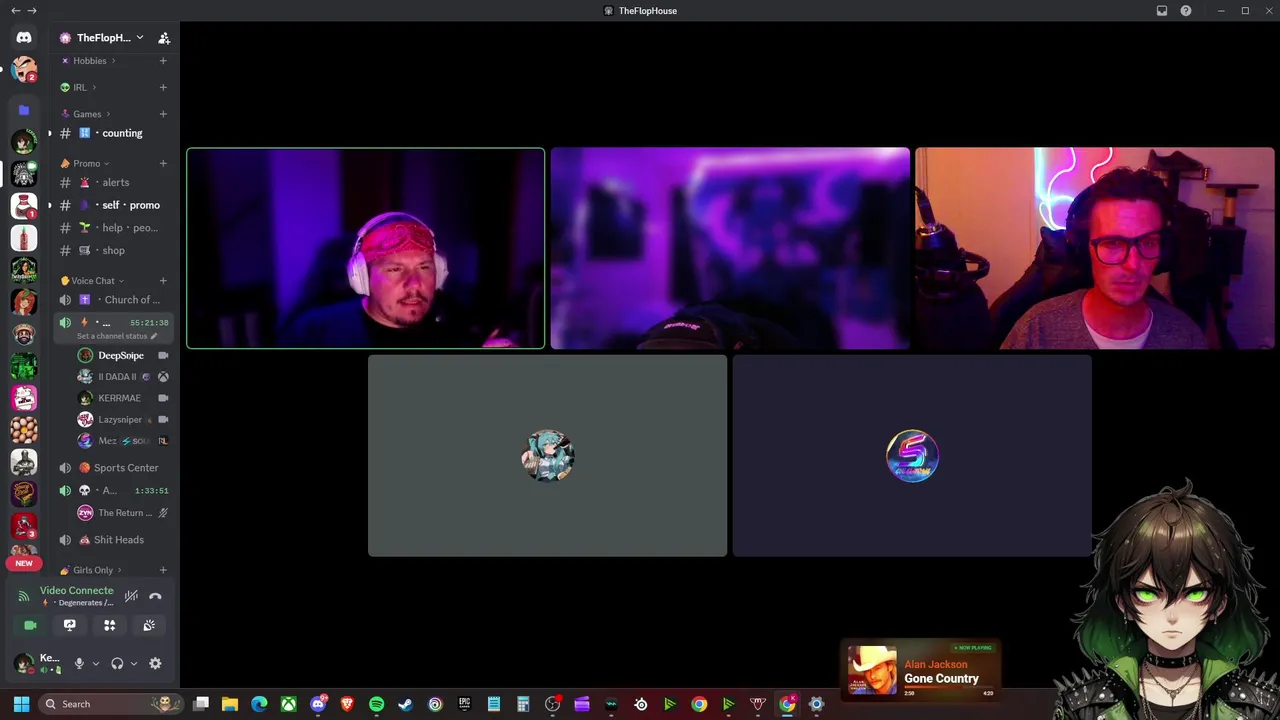Join Sports Center voice channel
The width and height of the screenshot is (1280, 720).
tap(113, 468)
